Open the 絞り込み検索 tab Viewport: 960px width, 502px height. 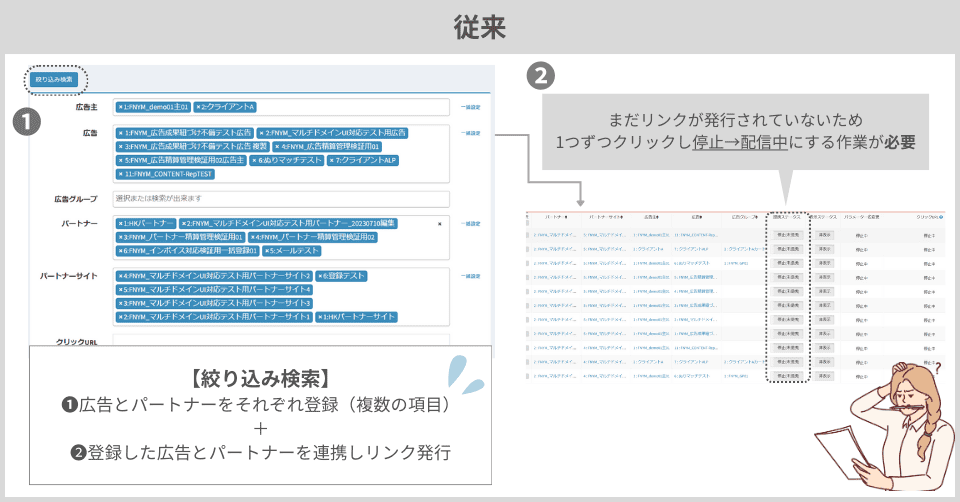tap(54, 79)
